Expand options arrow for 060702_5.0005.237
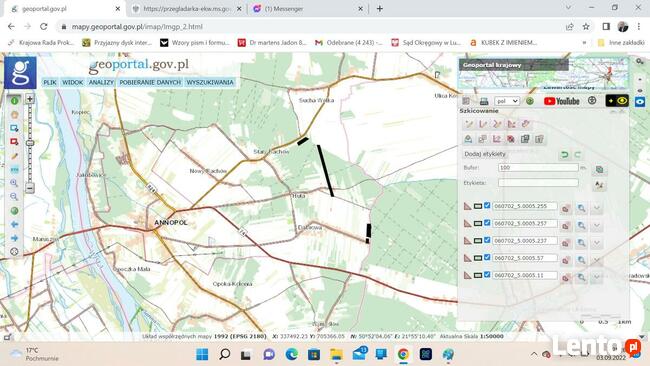 [597, 242]
